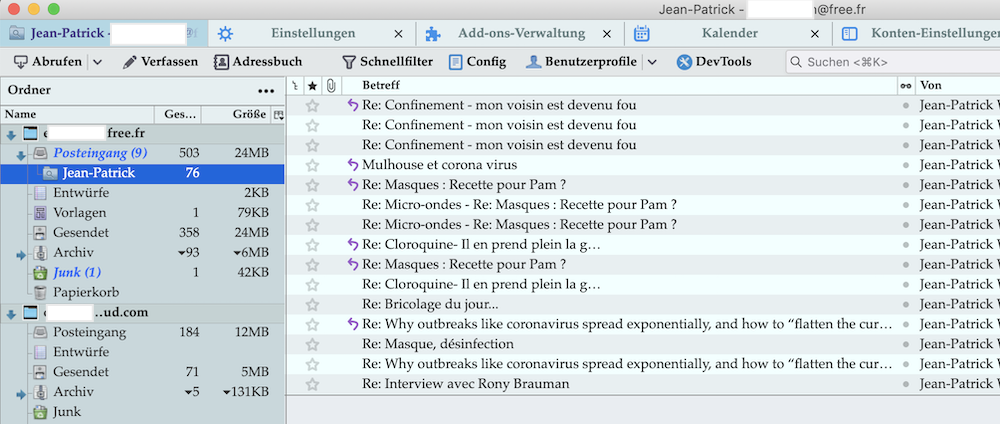Star the 'Re: Bricolage du jour...' message
The height and width of the screenshot is (424, 1000).
point(312,304)
